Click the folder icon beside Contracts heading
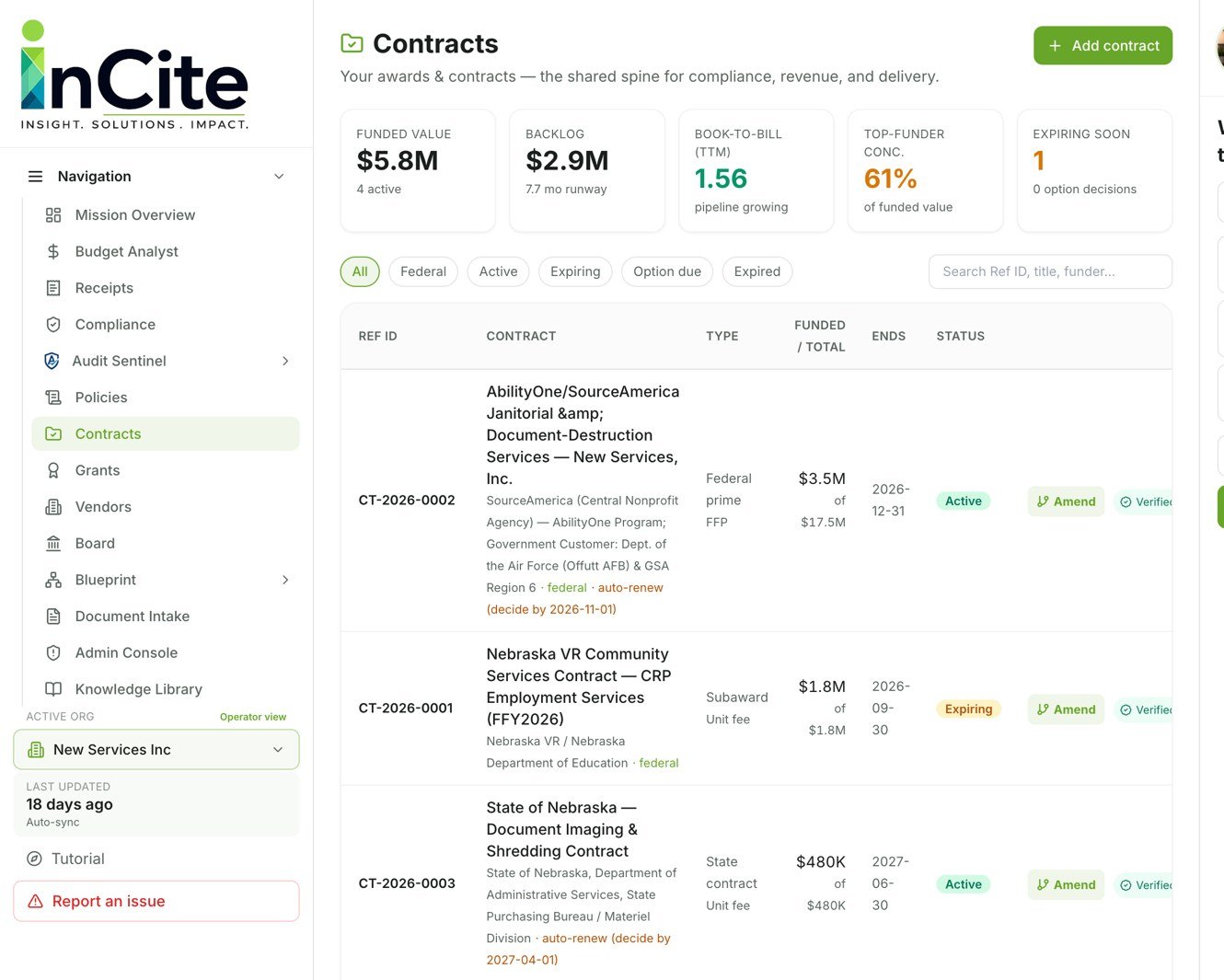 point(352,43)
